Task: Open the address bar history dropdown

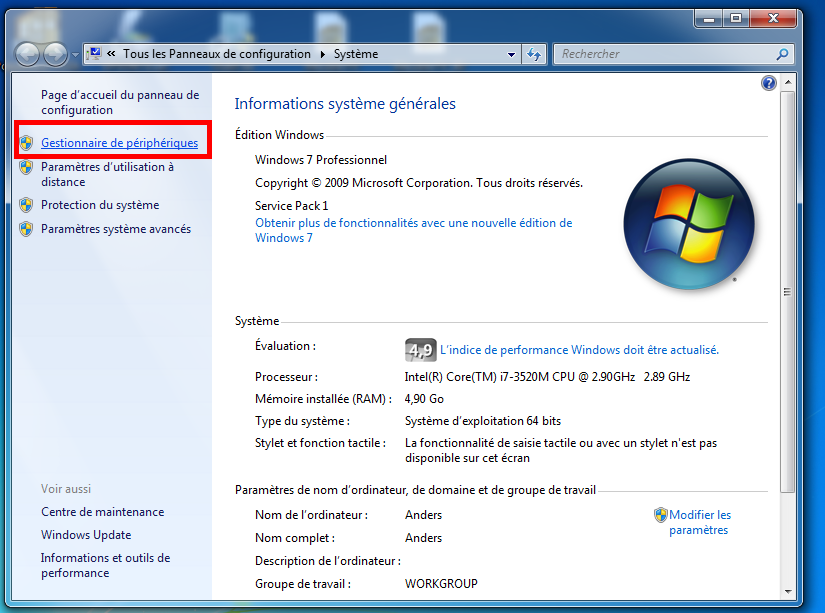Action: 511,54
